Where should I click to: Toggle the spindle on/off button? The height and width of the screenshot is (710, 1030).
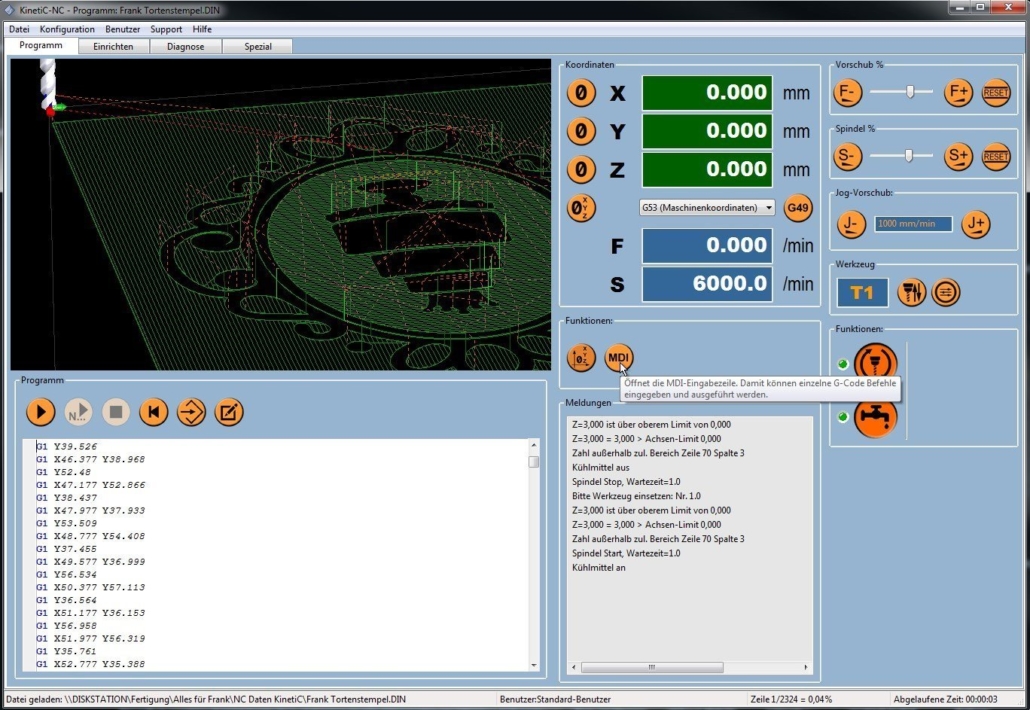pyautogui.click(x=875, y=362)
